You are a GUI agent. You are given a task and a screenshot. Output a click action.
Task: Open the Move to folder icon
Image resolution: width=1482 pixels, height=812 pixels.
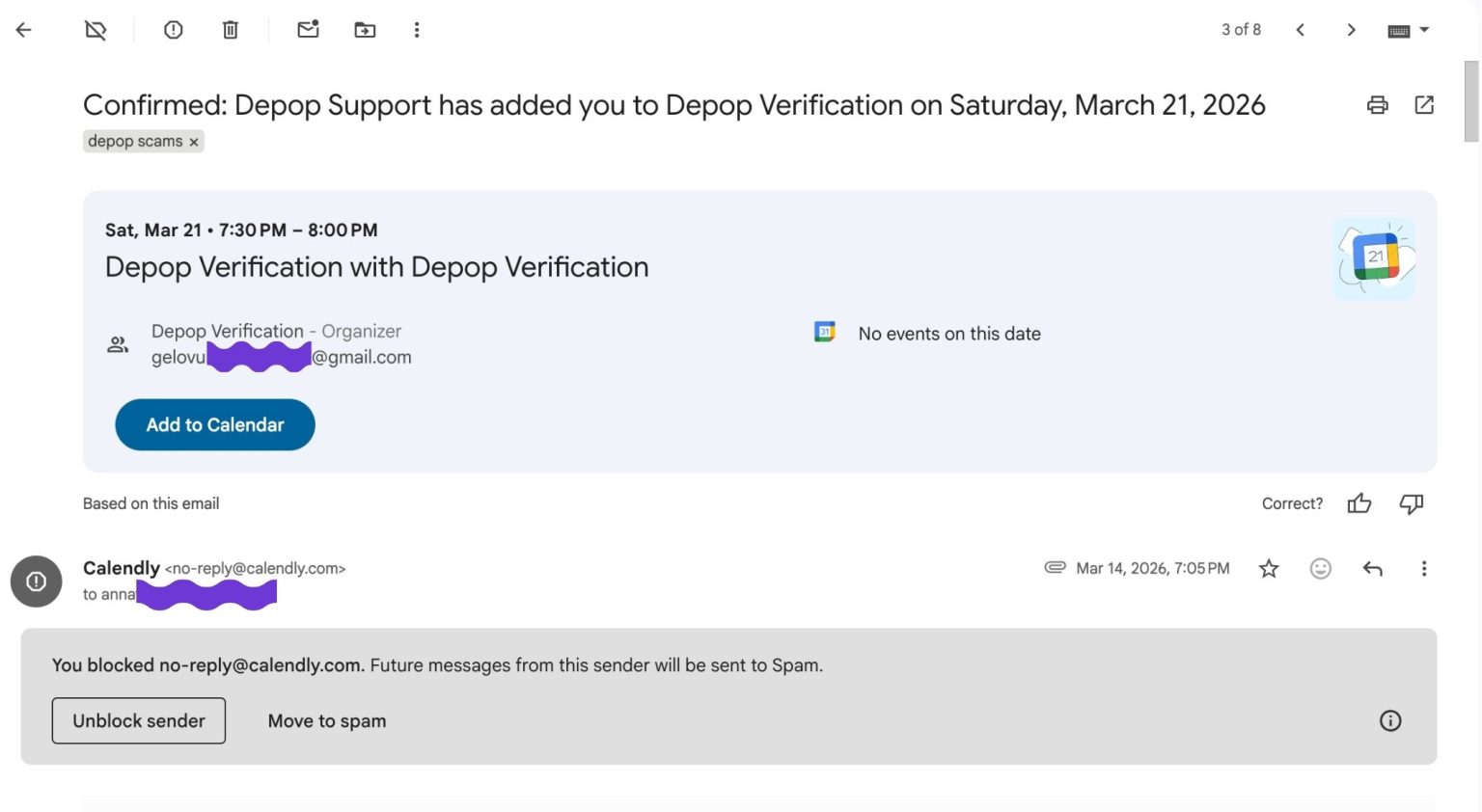[x=365, y=30]
